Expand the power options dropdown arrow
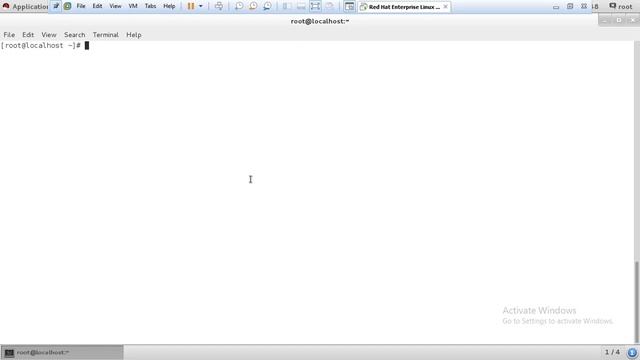This screenshot has width=640, height=360. point(200,6)
